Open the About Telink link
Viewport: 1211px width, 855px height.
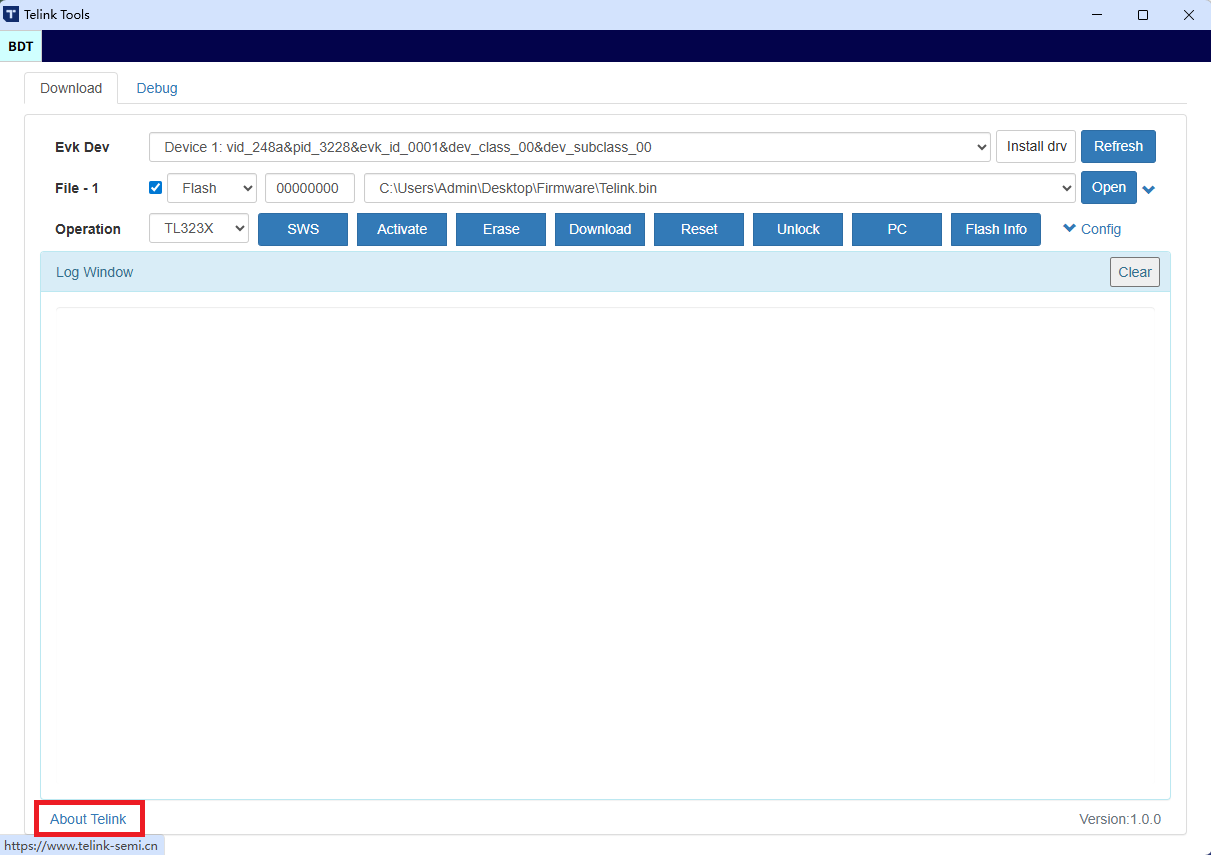[x=88, y=819]
